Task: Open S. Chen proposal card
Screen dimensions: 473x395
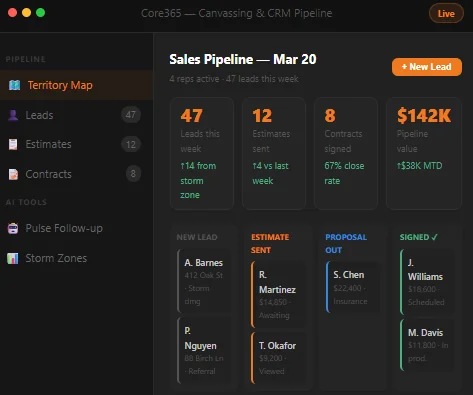Action: click(x=353, y=287)
